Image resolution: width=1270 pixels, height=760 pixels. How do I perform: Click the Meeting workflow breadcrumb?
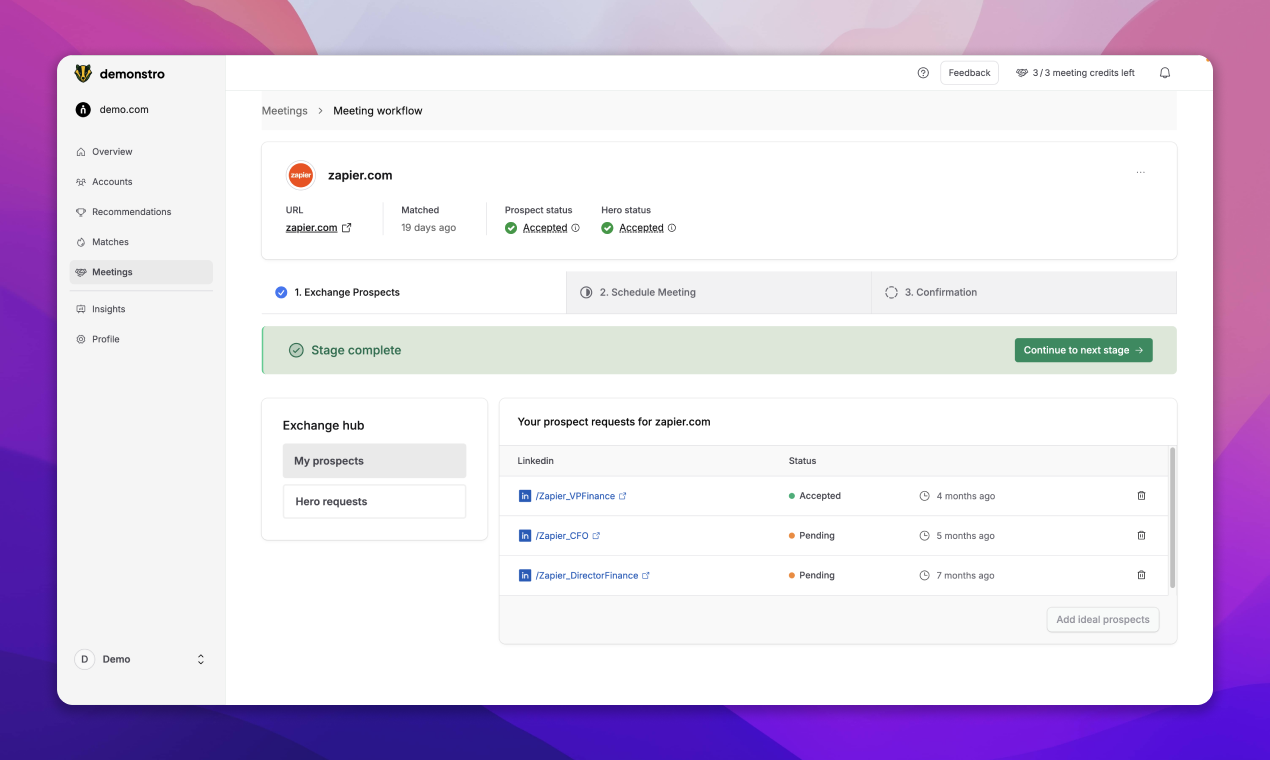378,111
